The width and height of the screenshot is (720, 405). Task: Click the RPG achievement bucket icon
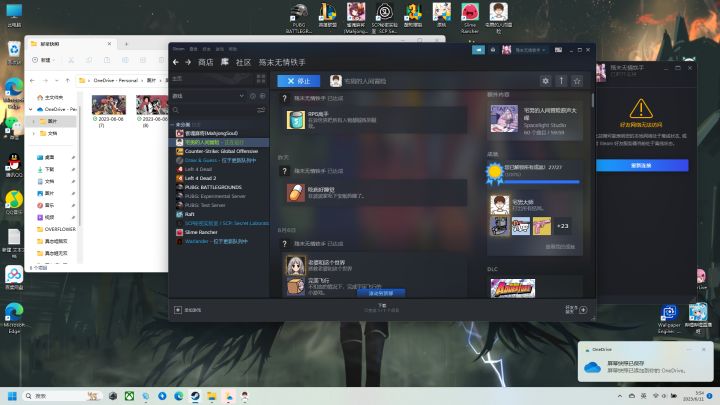[296, 120]
